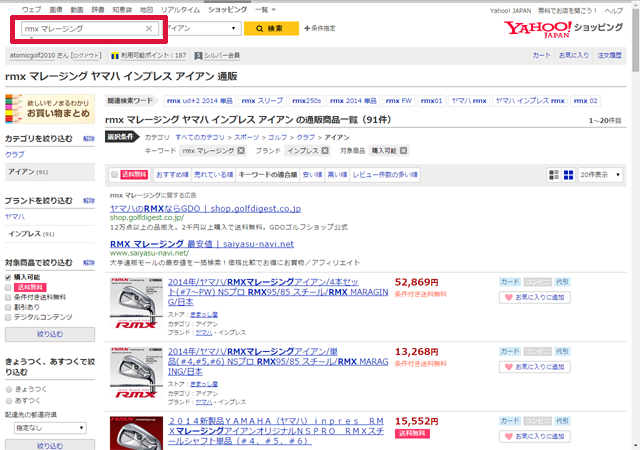Click 解除 next to ブランドを絞り込む

coord(89,201)
